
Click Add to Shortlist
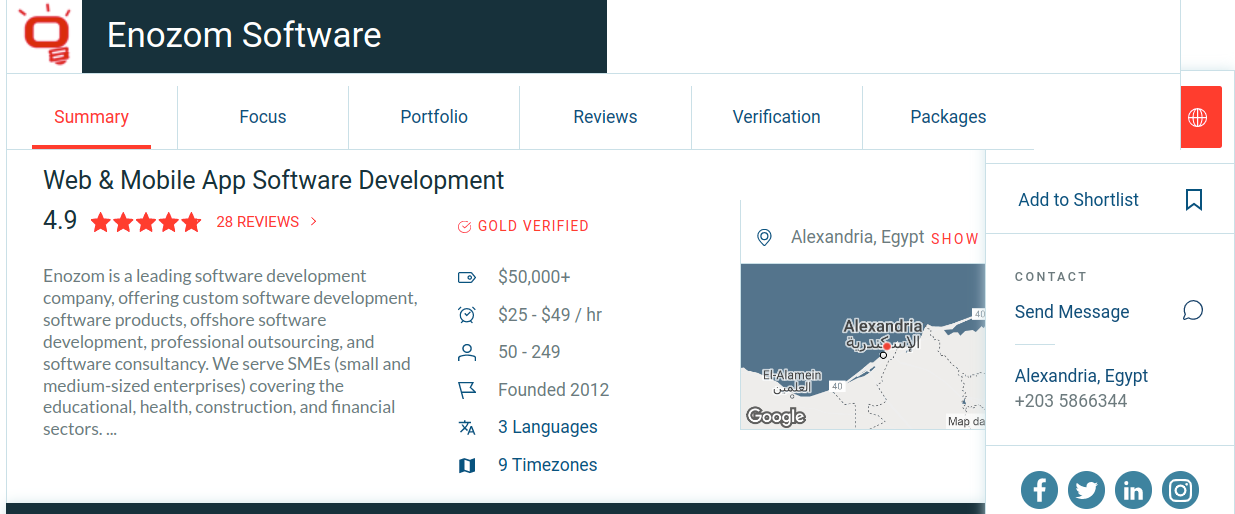pyautogui.click(x=1078, y=200)
